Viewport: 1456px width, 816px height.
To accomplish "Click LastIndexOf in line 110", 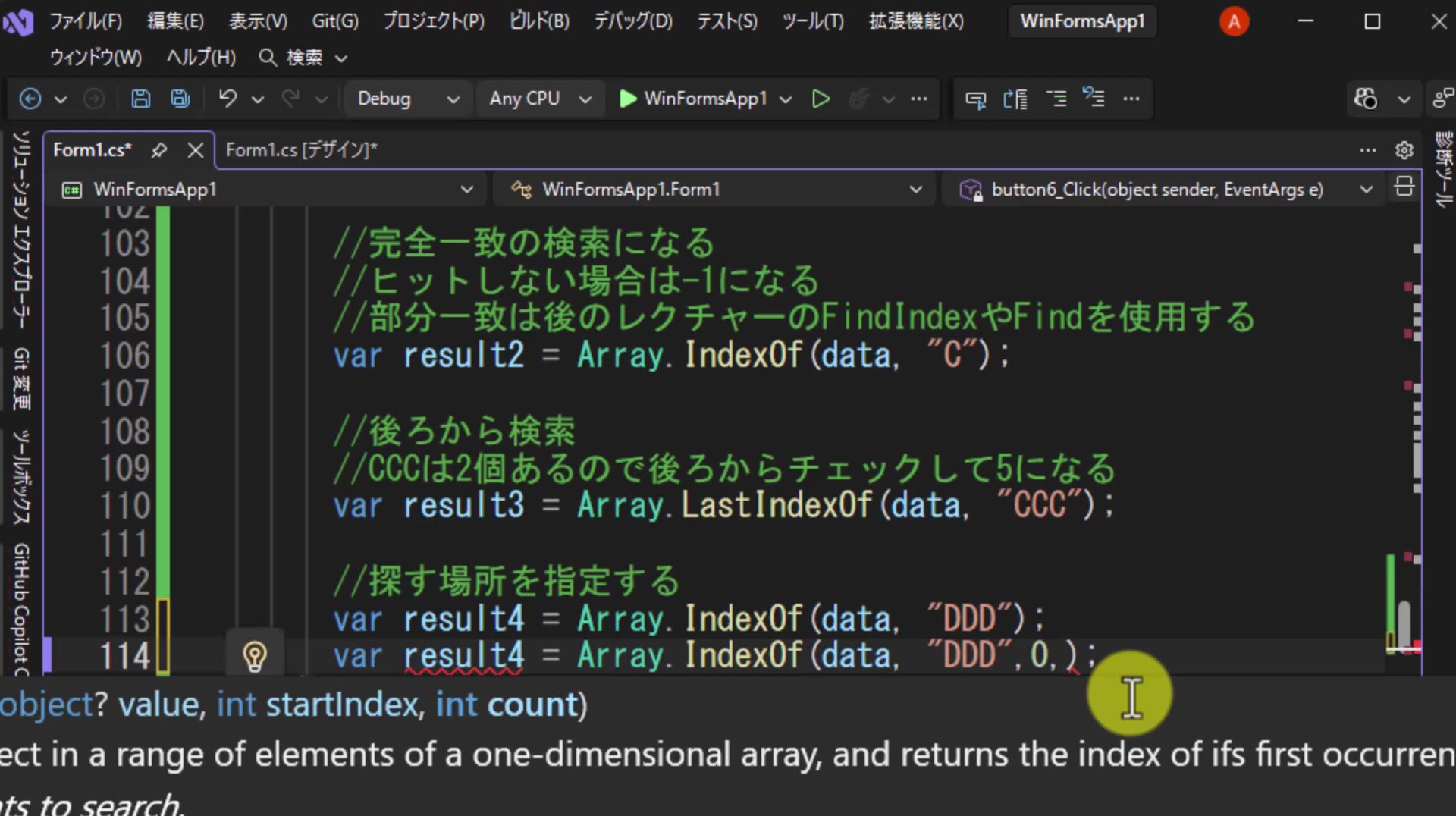I will 777,505.
